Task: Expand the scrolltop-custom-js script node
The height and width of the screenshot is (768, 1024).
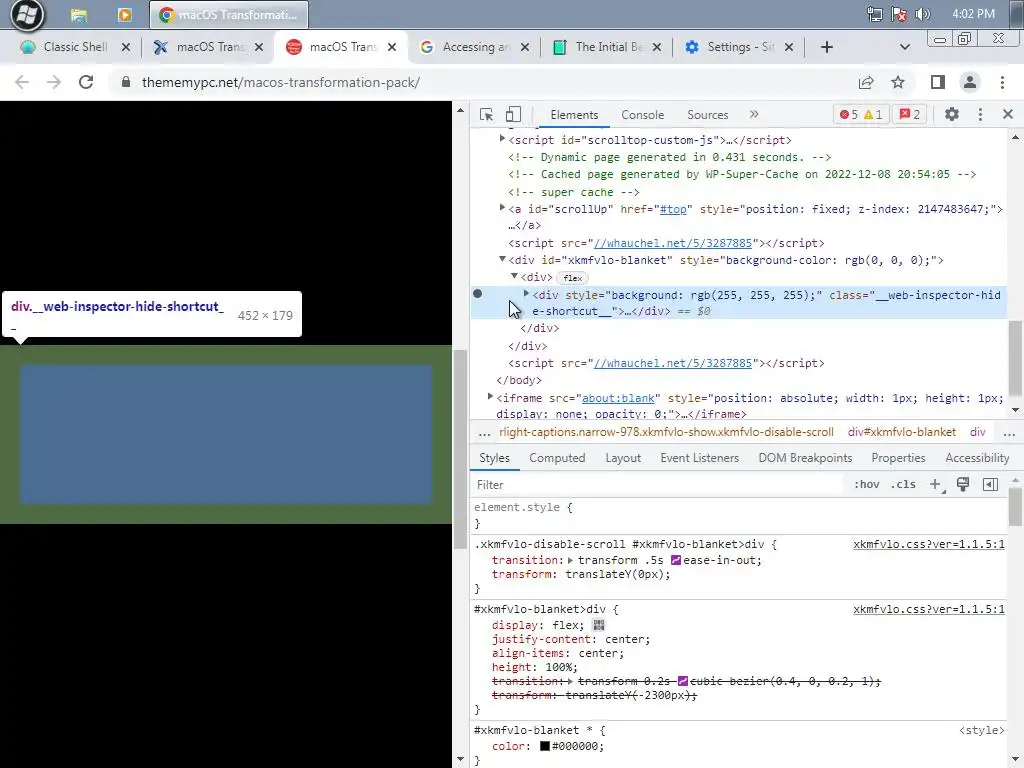Action: pos(502,138)
